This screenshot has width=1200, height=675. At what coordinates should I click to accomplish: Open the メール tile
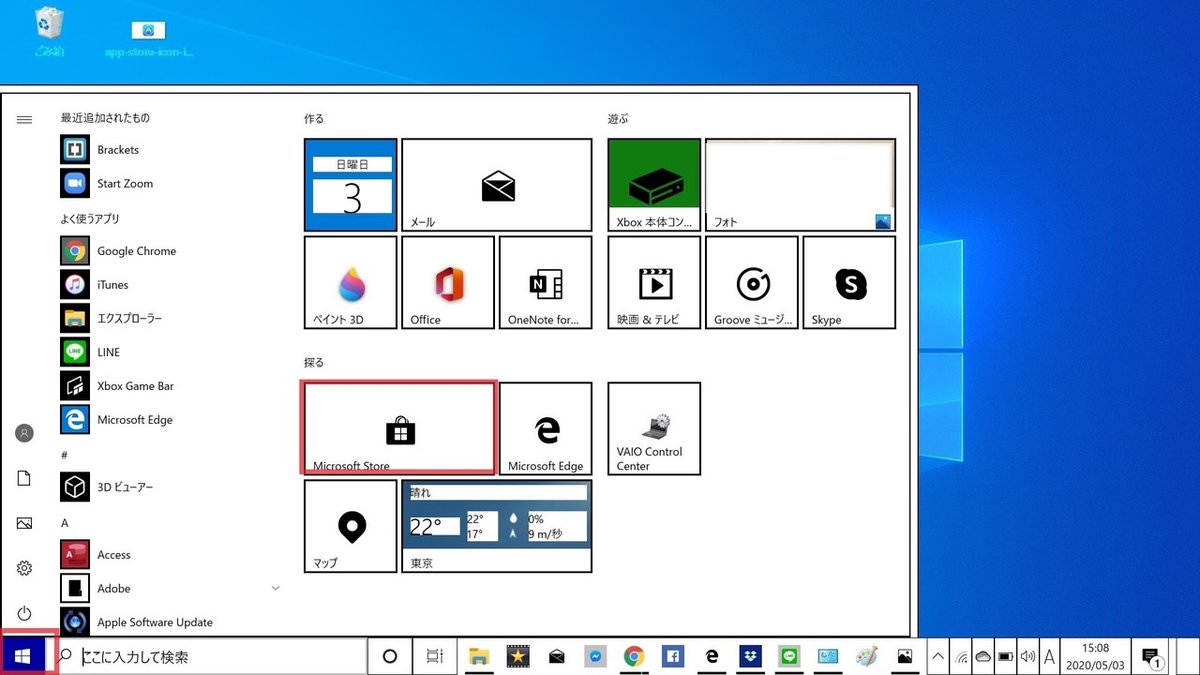[x=497, y=185]
